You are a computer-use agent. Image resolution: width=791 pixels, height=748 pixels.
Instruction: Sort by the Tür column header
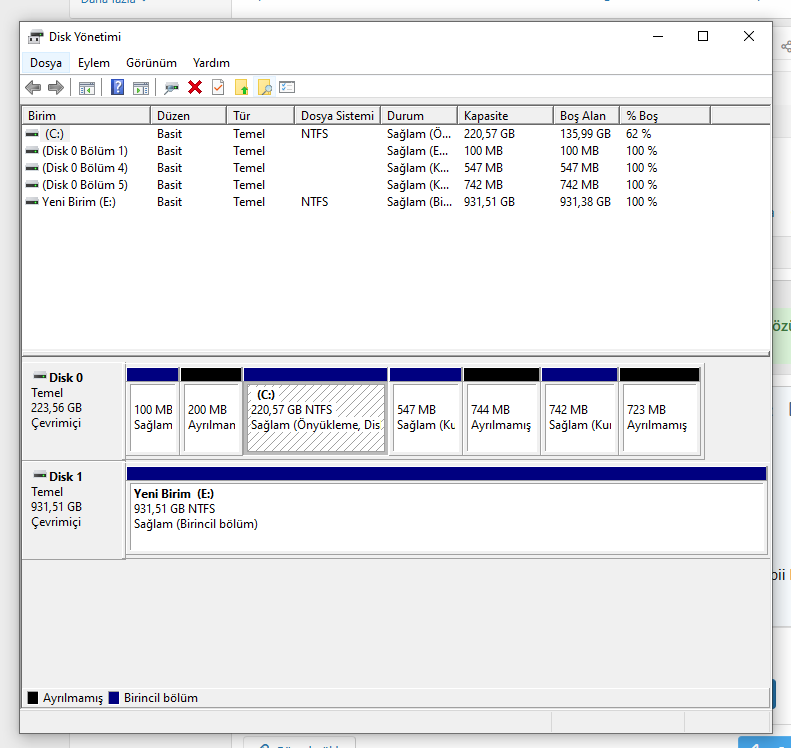(x=260, y=116)
